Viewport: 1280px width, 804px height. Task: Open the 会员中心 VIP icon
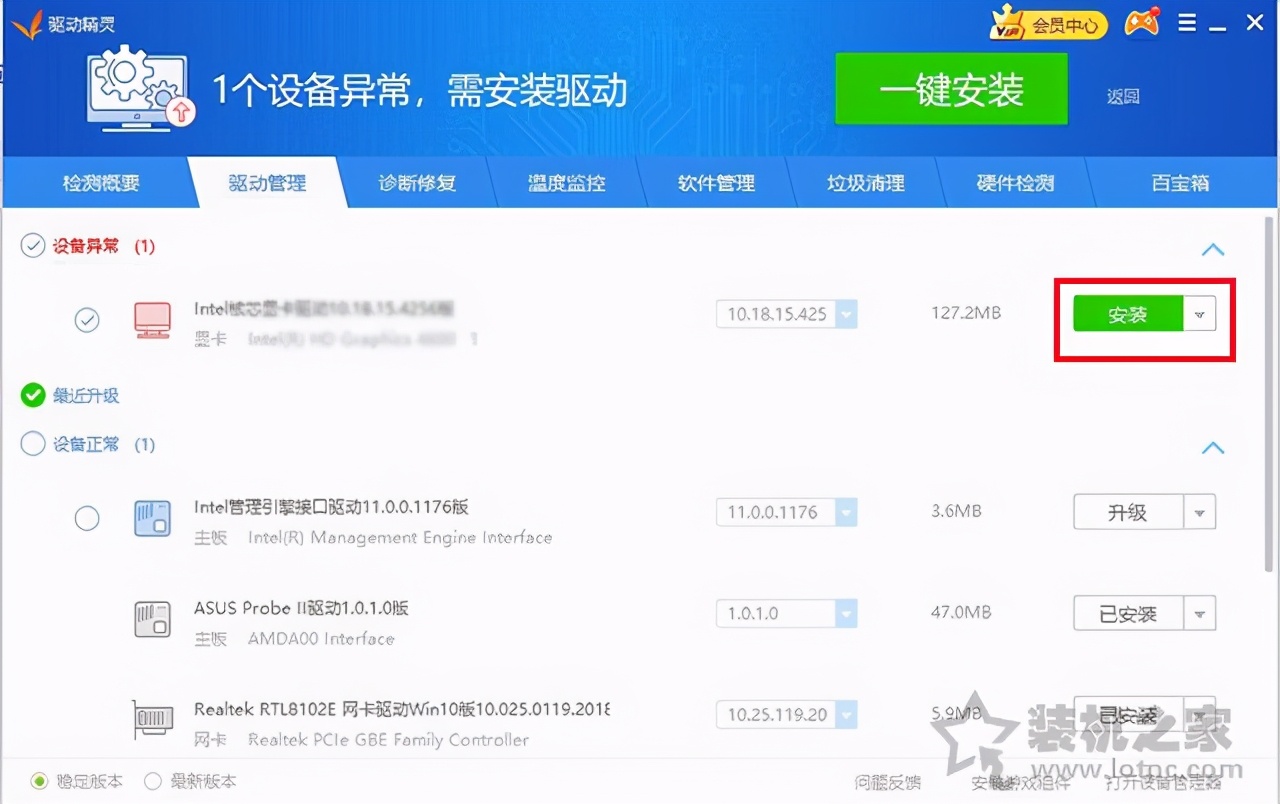1048,23
